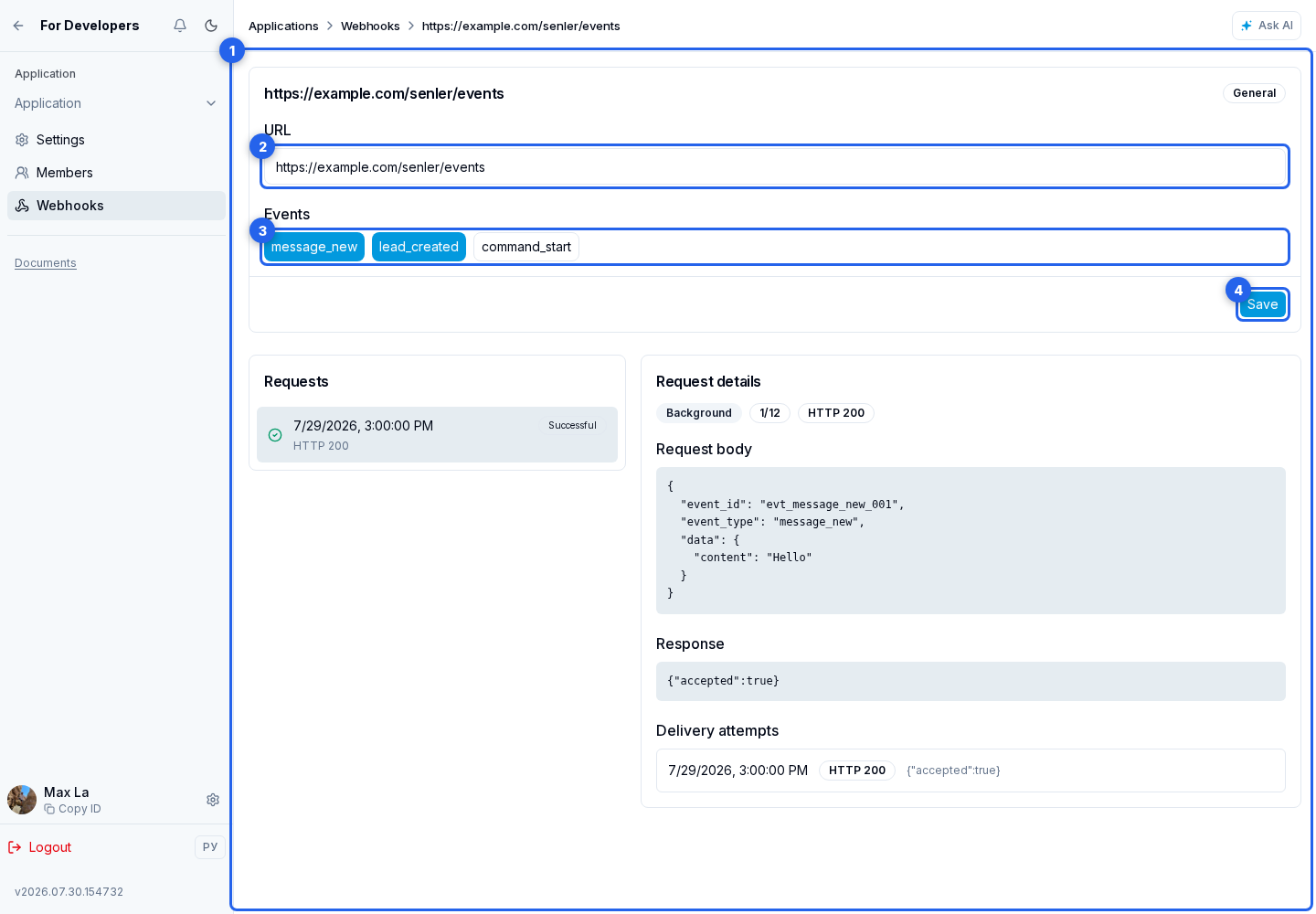Expand the Application dropdown selector
The image size is (1316, 914).
point(116,103)
